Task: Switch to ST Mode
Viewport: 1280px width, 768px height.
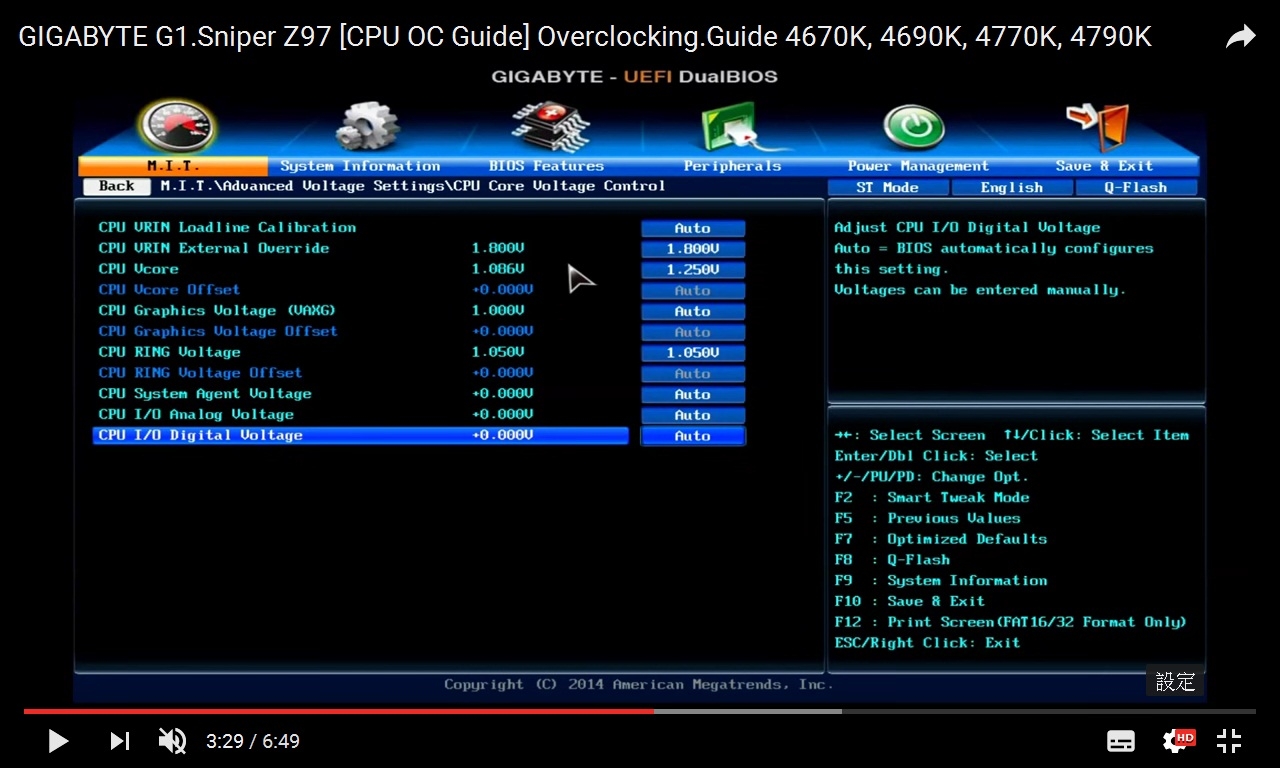Action: coord(887,187)
